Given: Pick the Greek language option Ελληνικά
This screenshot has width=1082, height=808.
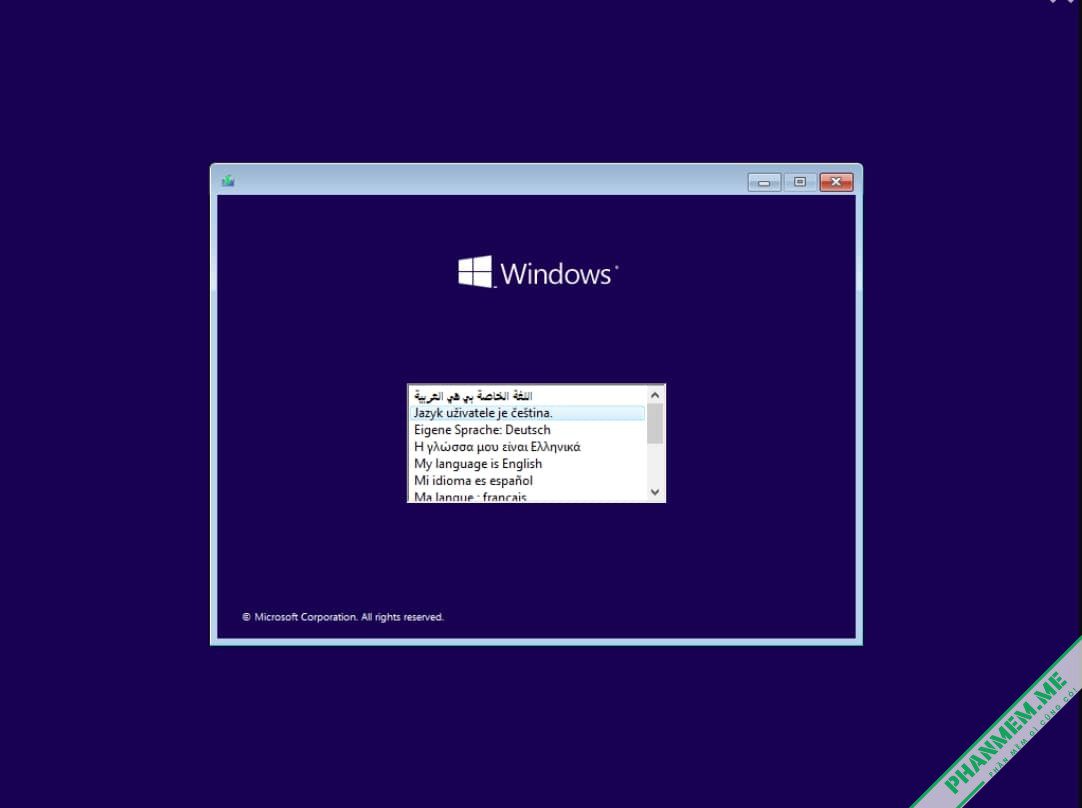Looking at the screenshot, I should point(528,446).
